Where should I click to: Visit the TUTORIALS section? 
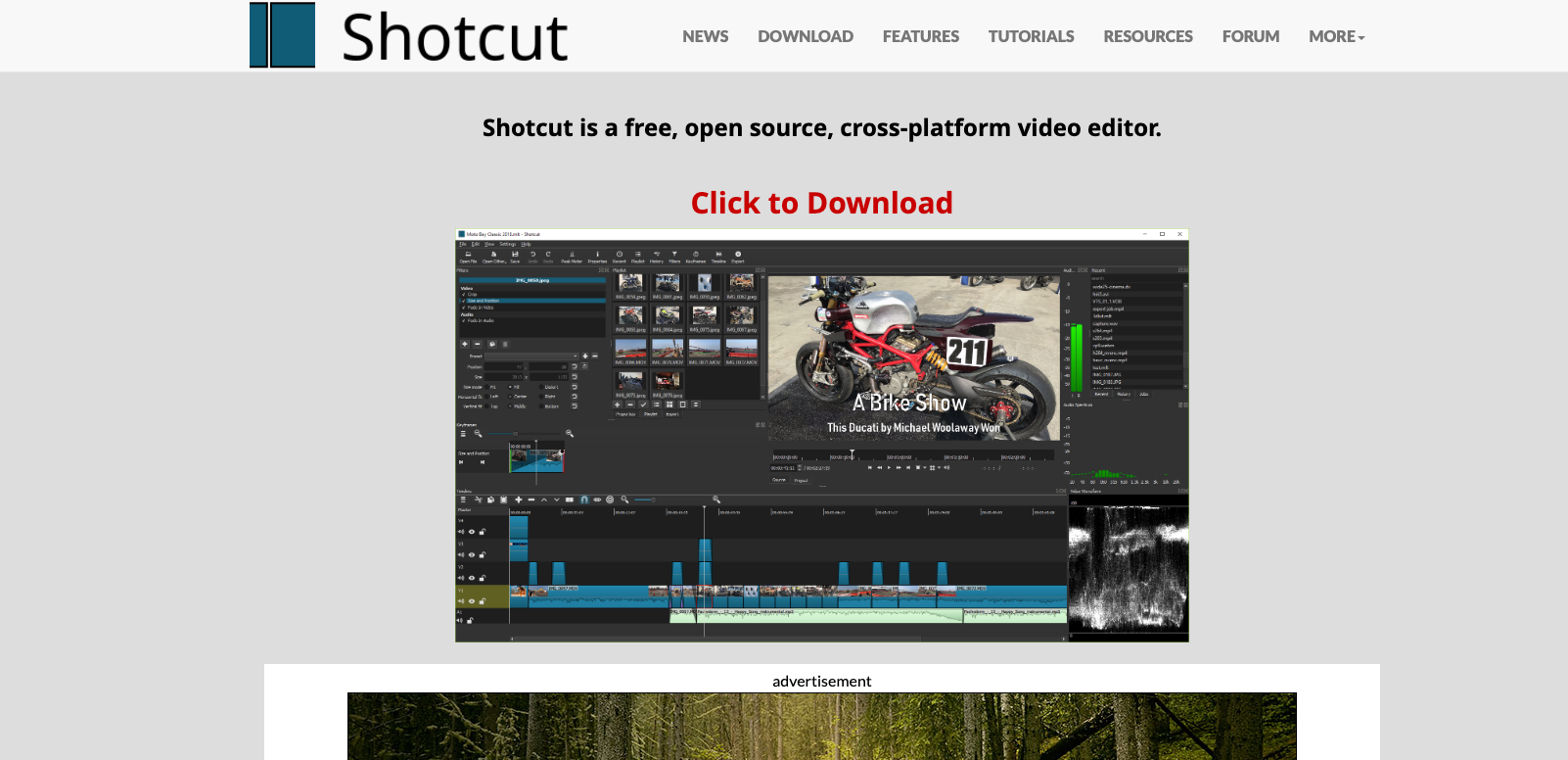1031,36
